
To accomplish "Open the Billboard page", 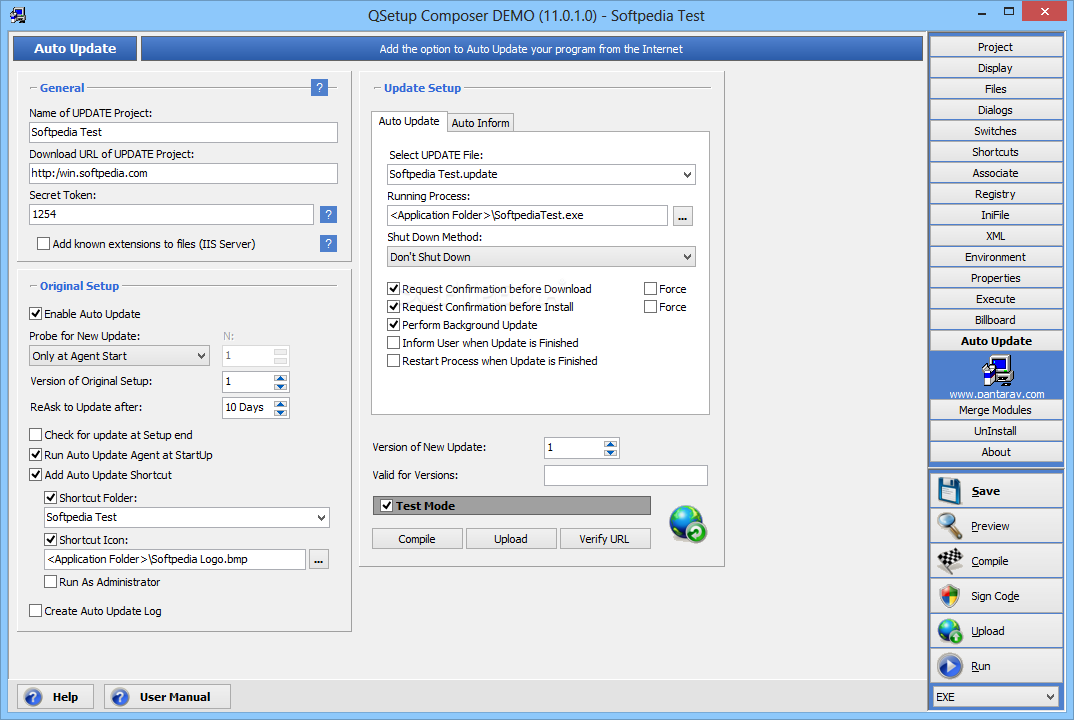I will (x=996, y=320).
